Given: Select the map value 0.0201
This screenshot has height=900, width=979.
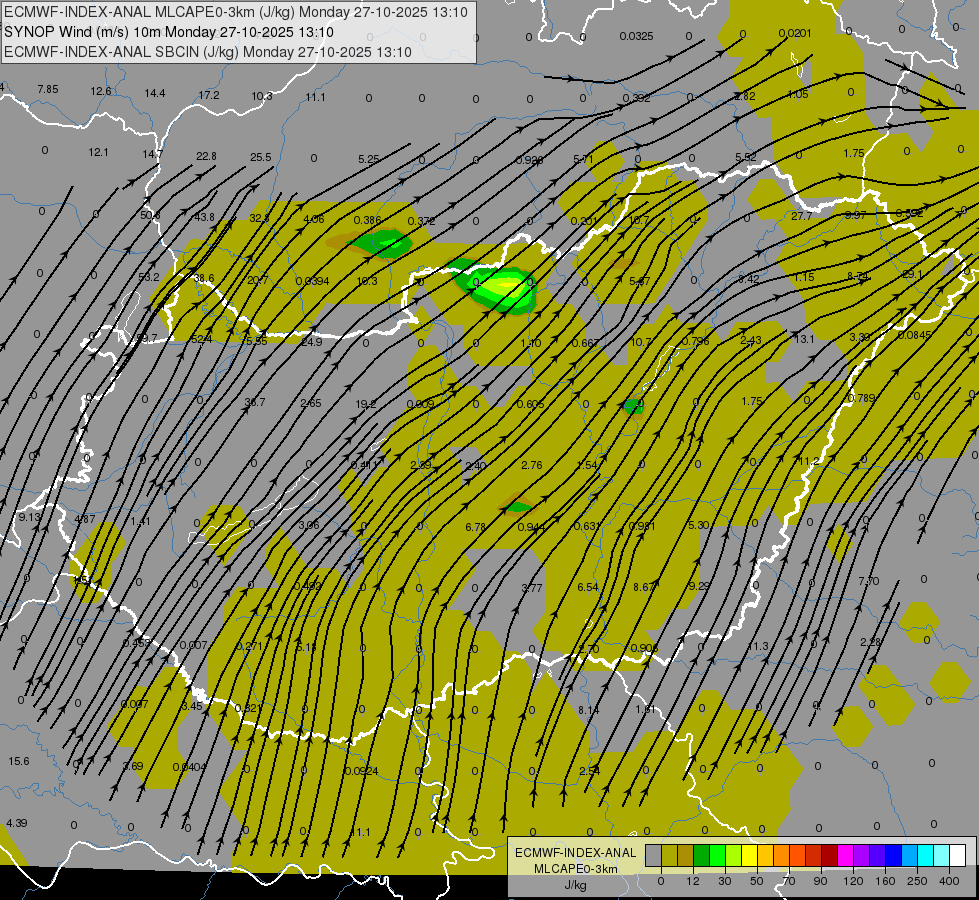Looking at the screenshot, I should [795, 33].
